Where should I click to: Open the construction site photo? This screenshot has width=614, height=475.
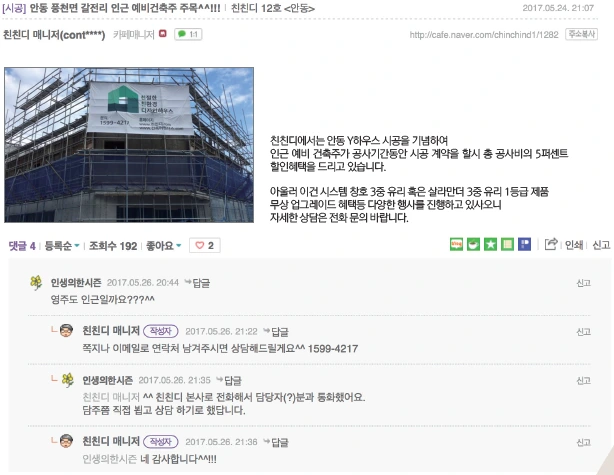point(129,145)
